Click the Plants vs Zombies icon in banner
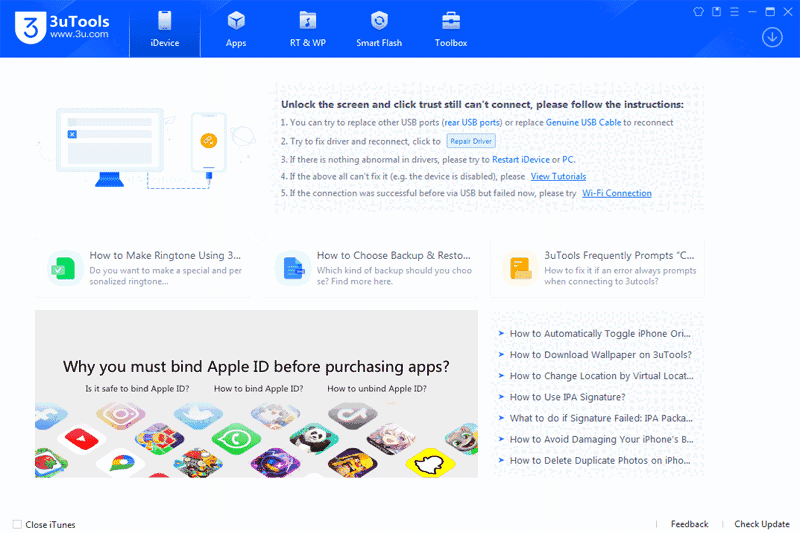 [198, 463]
